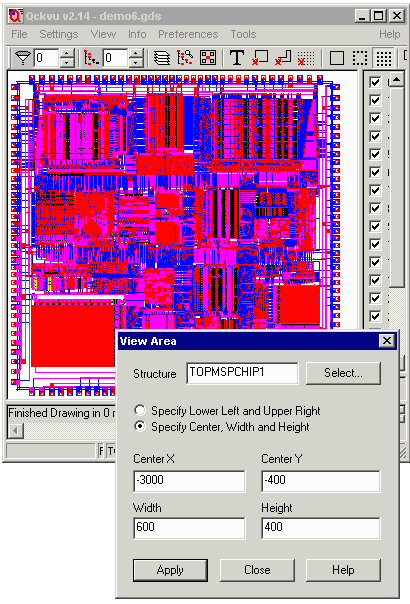
Task: Open the Preferences menu
Action: pos(188,34)
